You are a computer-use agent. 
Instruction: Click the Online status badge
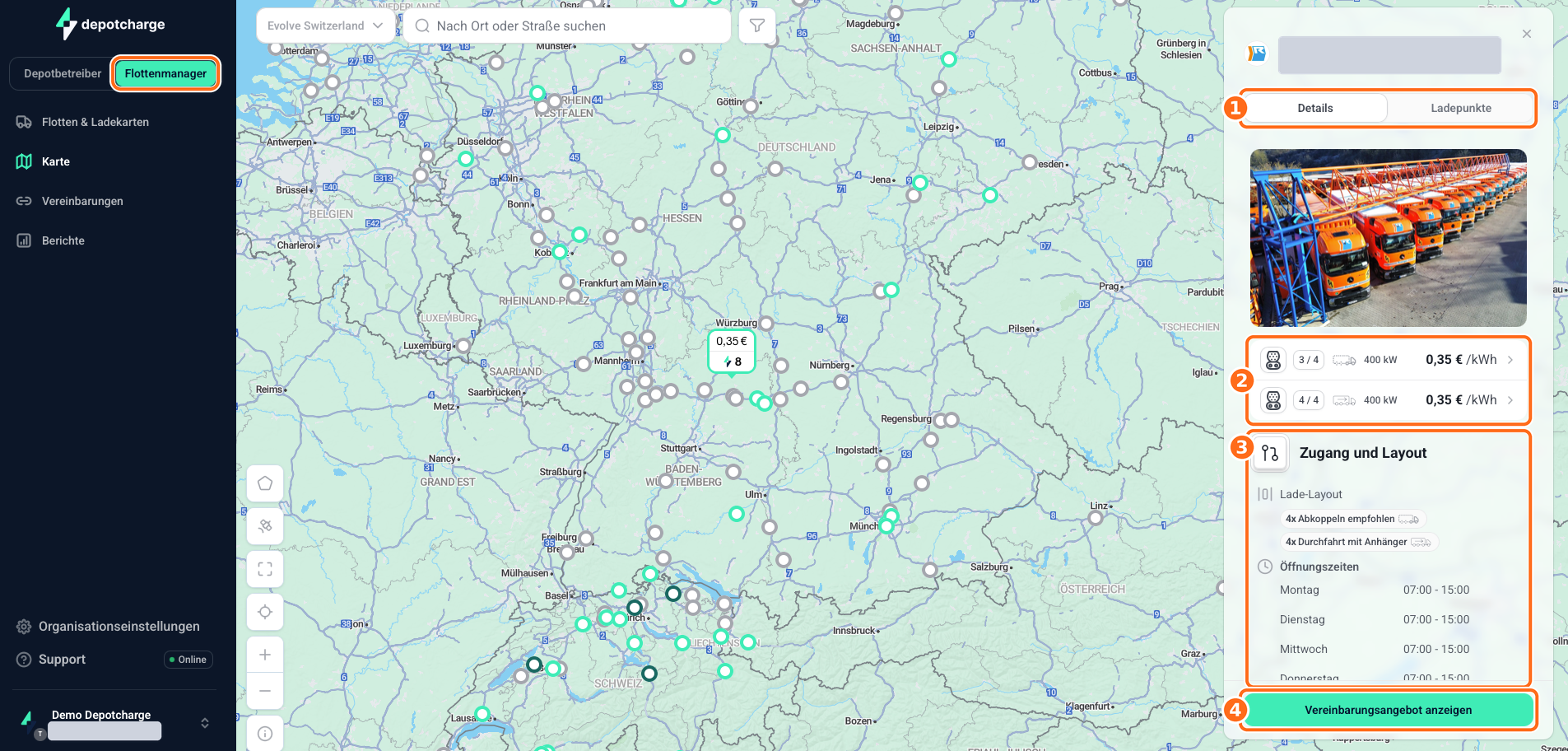(188, 660)
